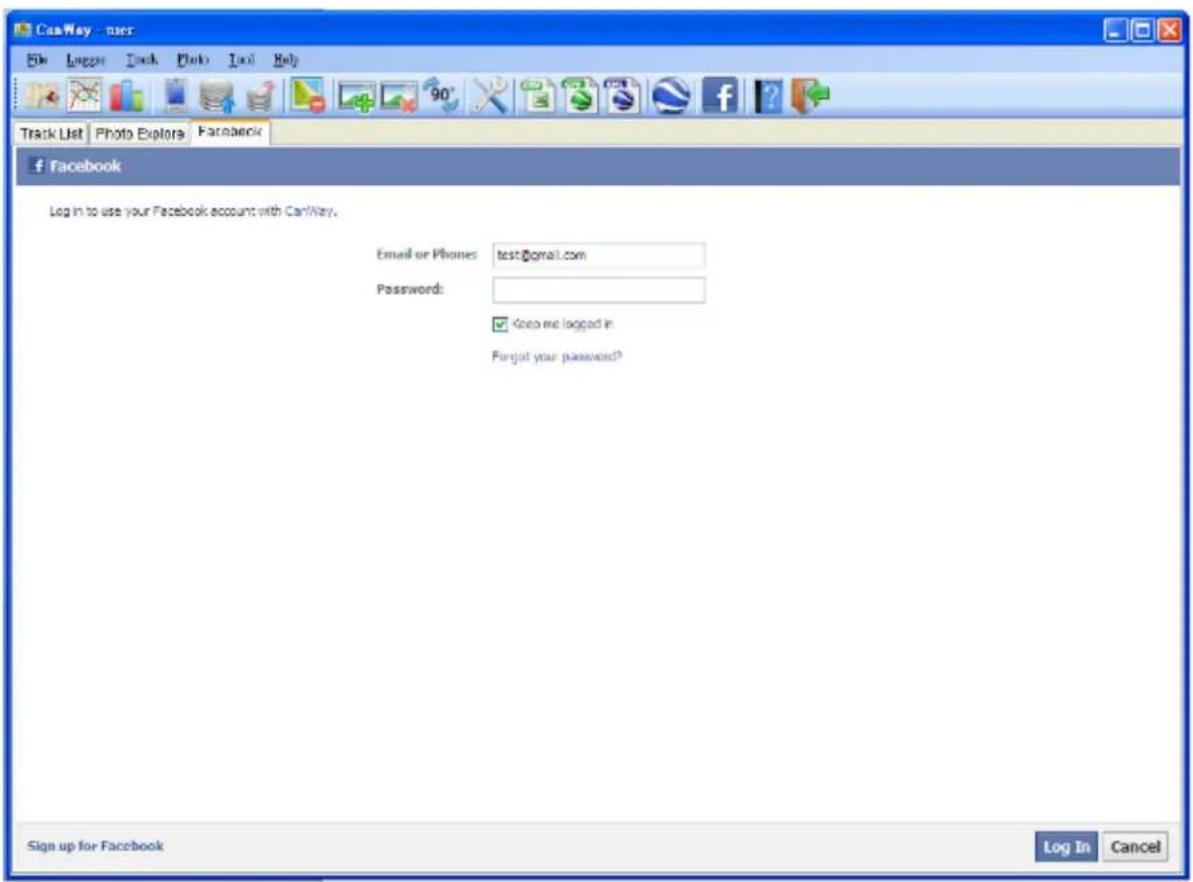Select the track lines map icon

click(x=84, y=96)
